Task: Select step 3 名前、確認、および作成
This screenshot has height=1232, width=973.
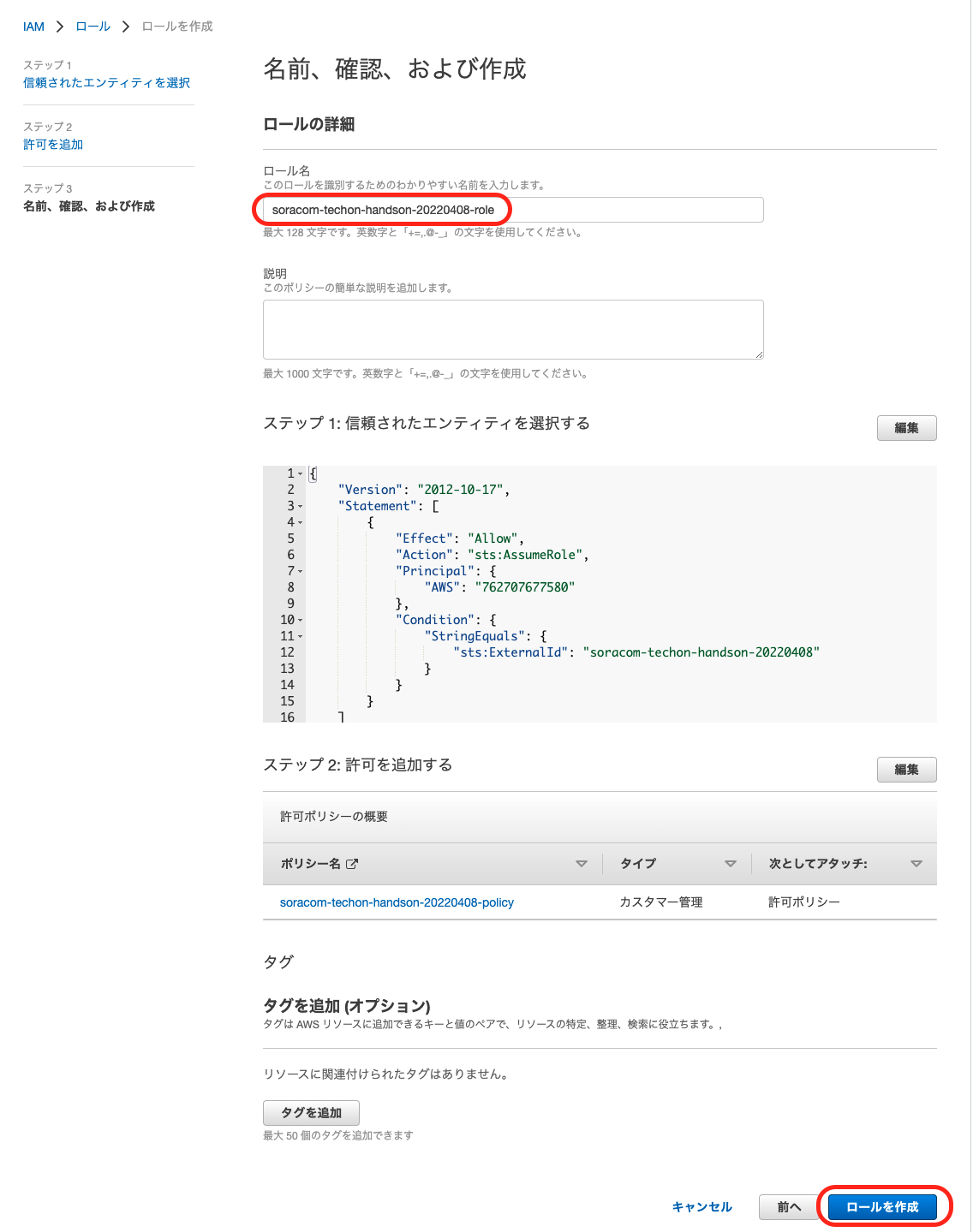Action: tap(89, 206)
